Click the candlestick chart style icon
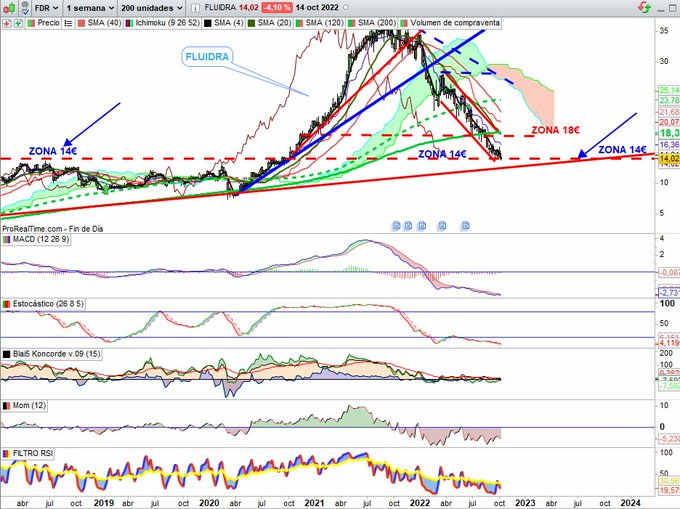Screen dimensions: 680x509 (x=9, y=7)
